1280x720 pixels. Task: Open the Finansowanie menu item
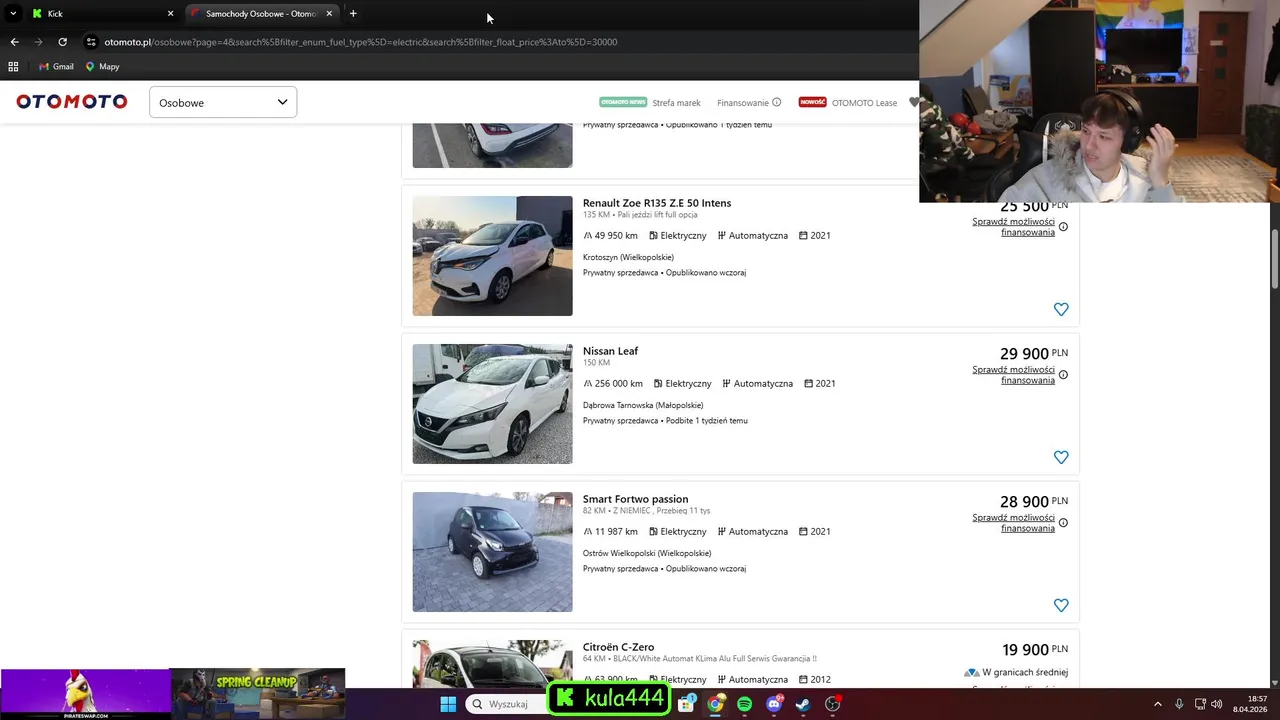(743, 102)
